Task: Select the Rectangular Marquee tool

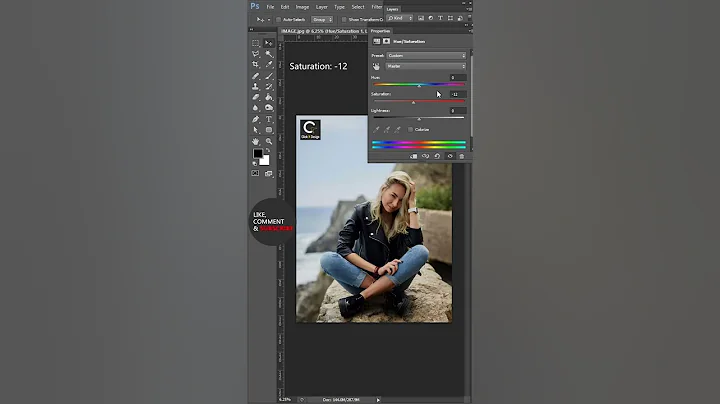Action: (x=255, y=43)
